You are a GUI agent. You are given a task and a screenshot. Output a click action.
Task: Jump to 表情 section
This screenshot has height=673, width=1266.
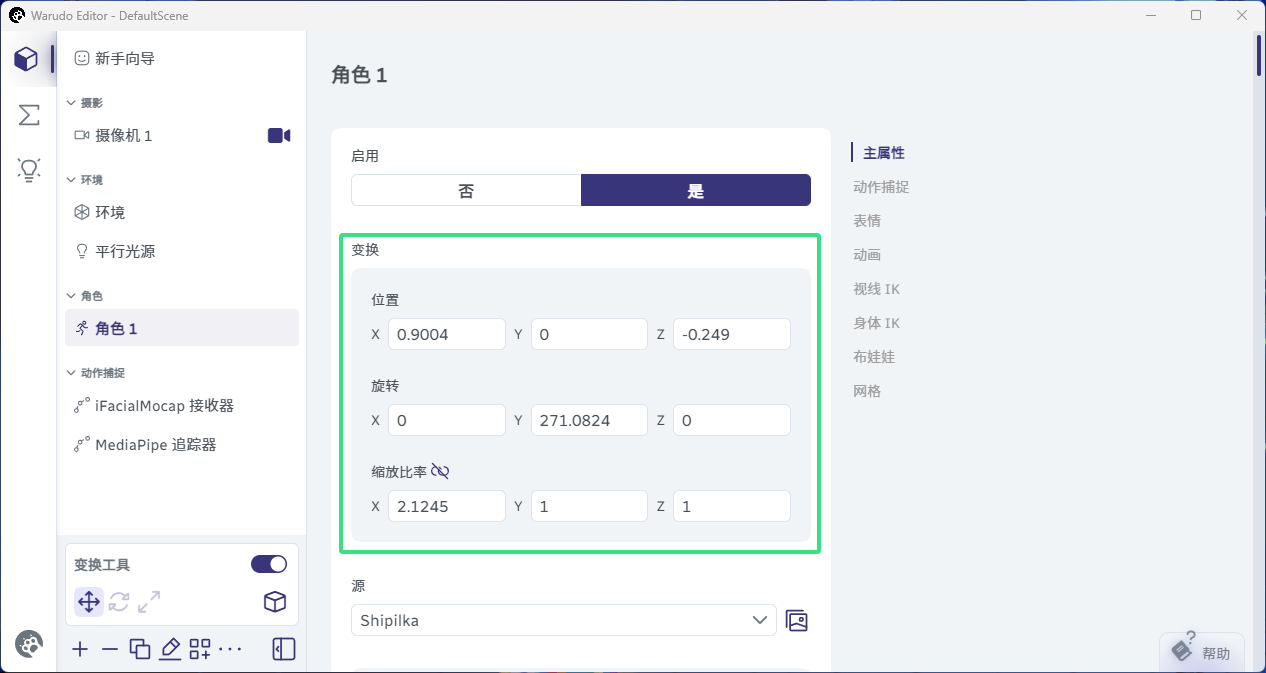[867, 221]
